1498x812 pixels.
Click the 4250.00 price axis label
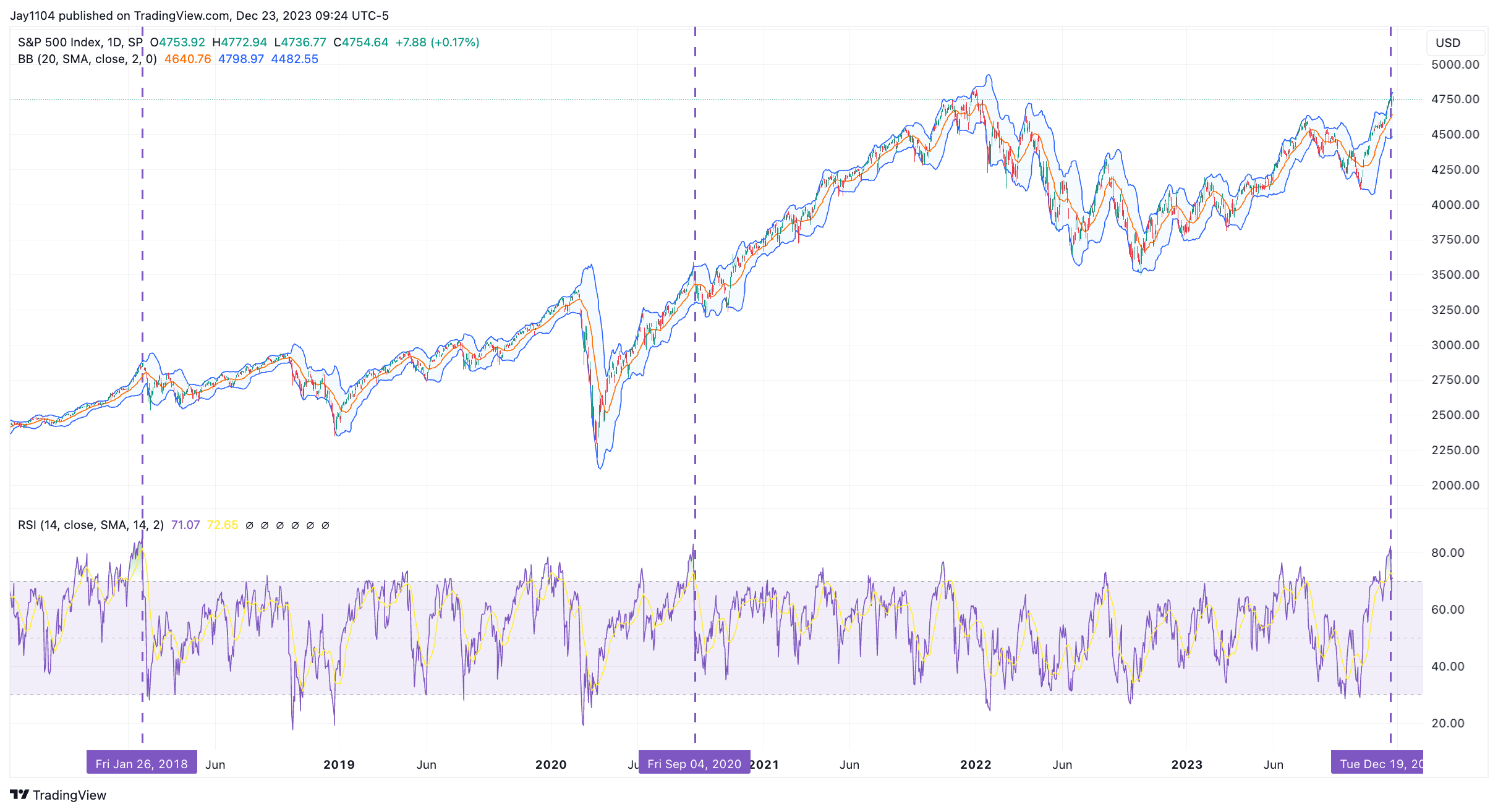coord(1455,169)
